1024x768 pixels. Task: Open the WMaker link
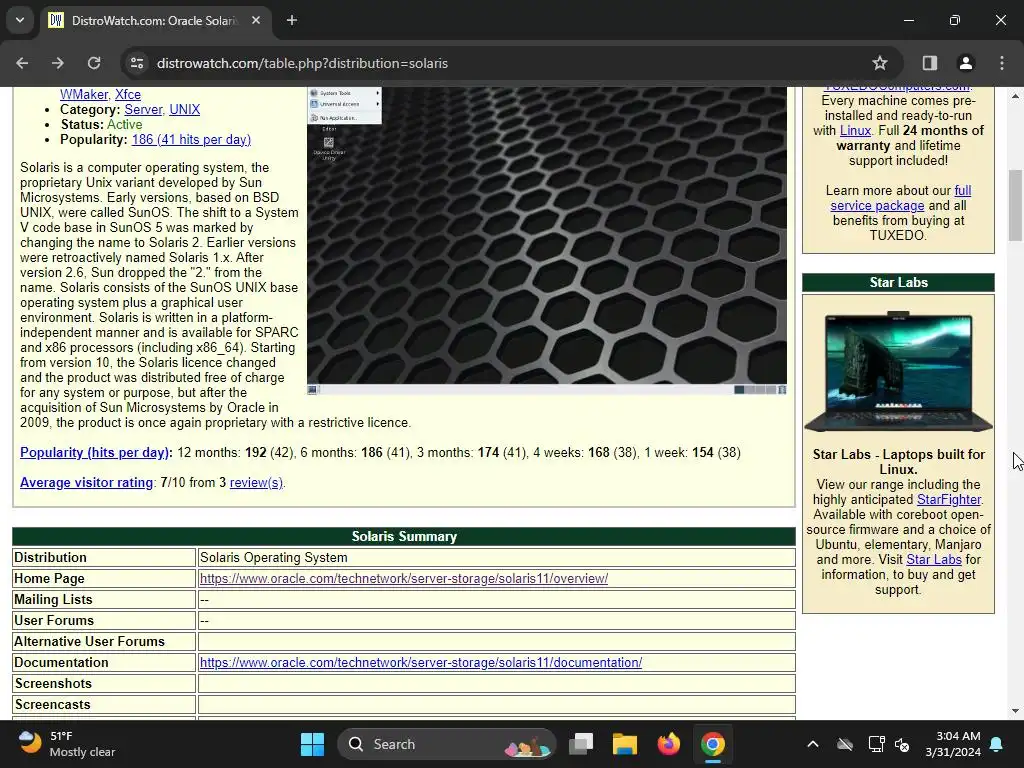click(84, 95)
